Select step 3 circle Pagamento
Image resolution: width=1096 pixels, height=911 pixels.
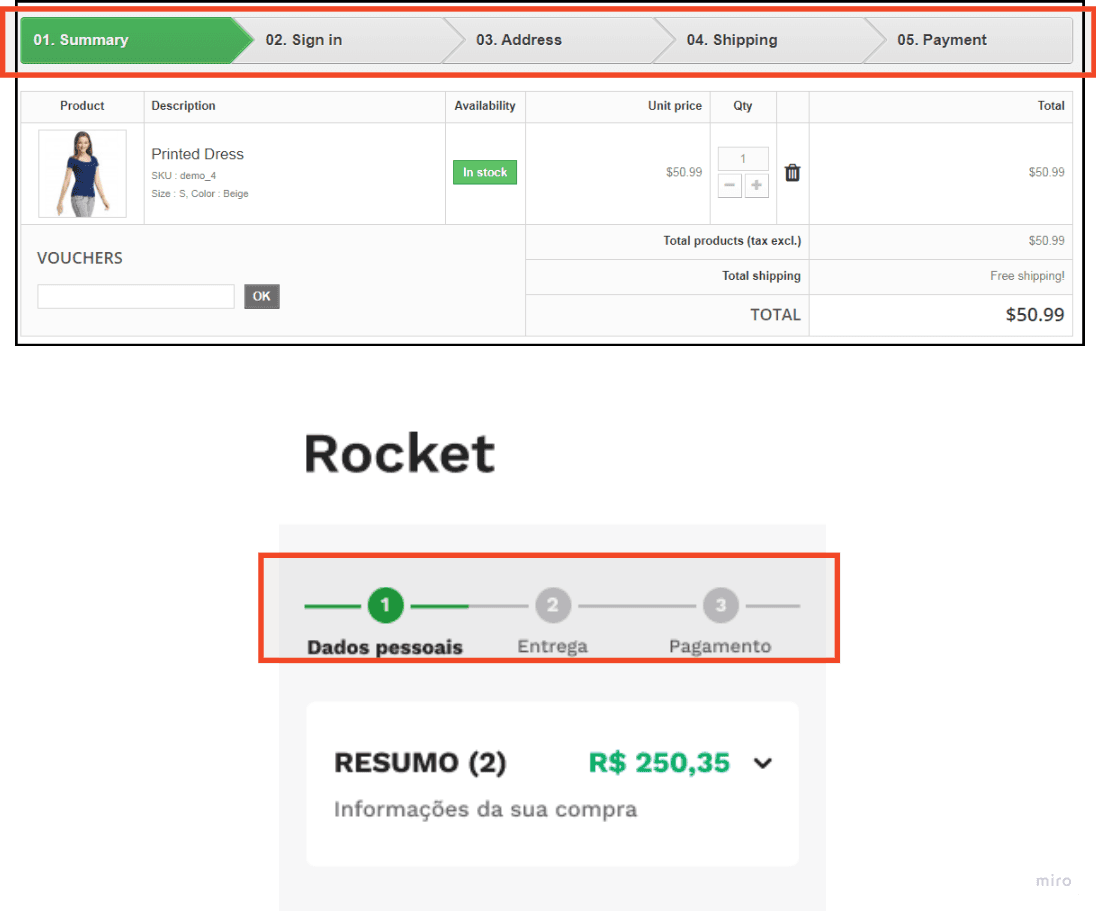pyautogui.click(x=721, y=605)
